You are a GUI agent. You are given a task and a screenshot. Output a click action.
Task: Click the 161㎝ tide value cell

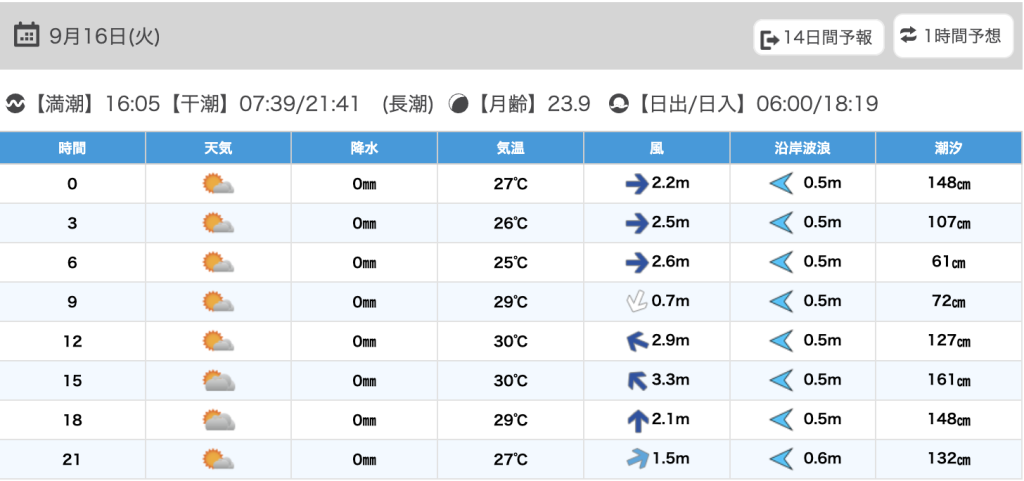[949, 381]
